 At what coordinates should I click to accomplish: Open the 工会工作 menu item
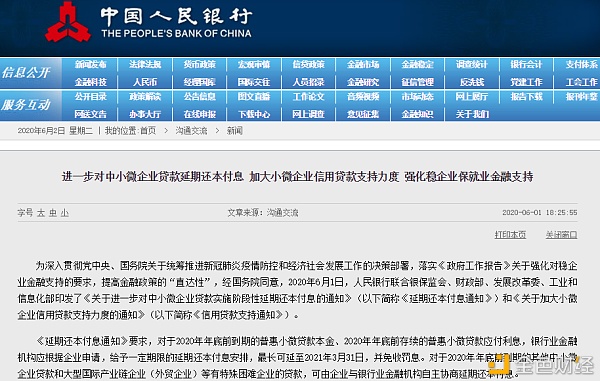(x=581, y=82)
